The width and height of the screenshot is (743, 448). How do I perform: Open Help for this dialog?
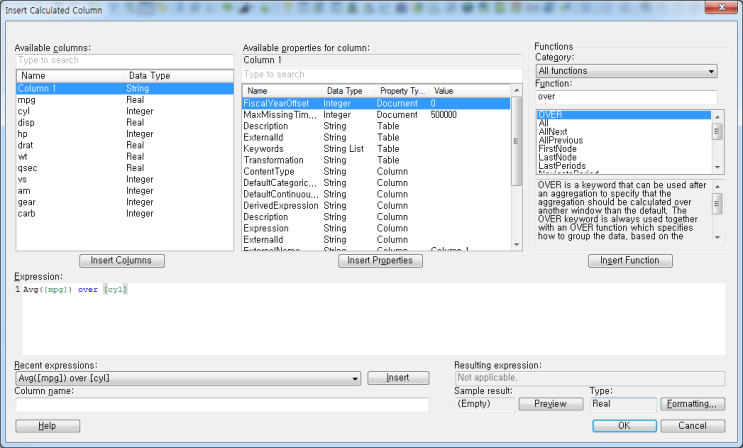coord(47,426)
